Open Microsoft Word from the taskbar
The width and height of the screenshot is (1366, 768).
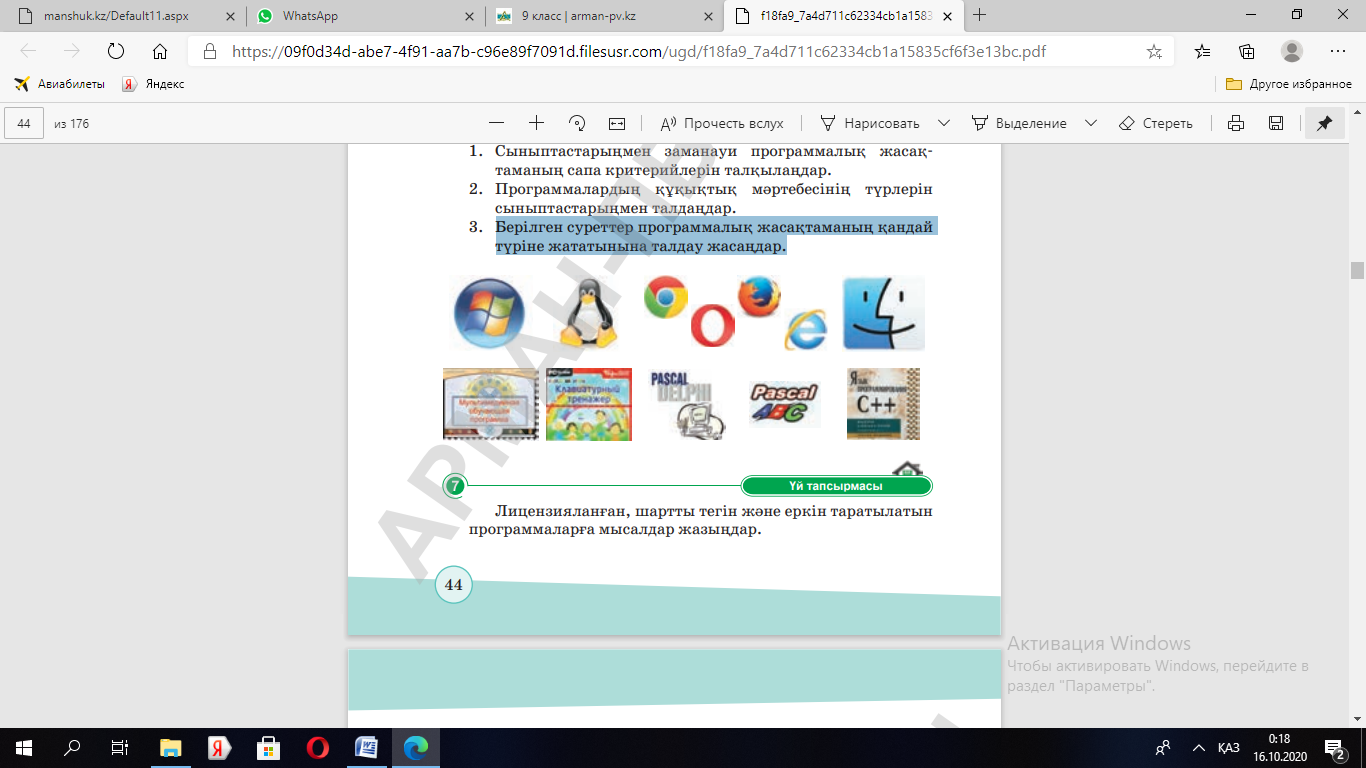(367, 747)
